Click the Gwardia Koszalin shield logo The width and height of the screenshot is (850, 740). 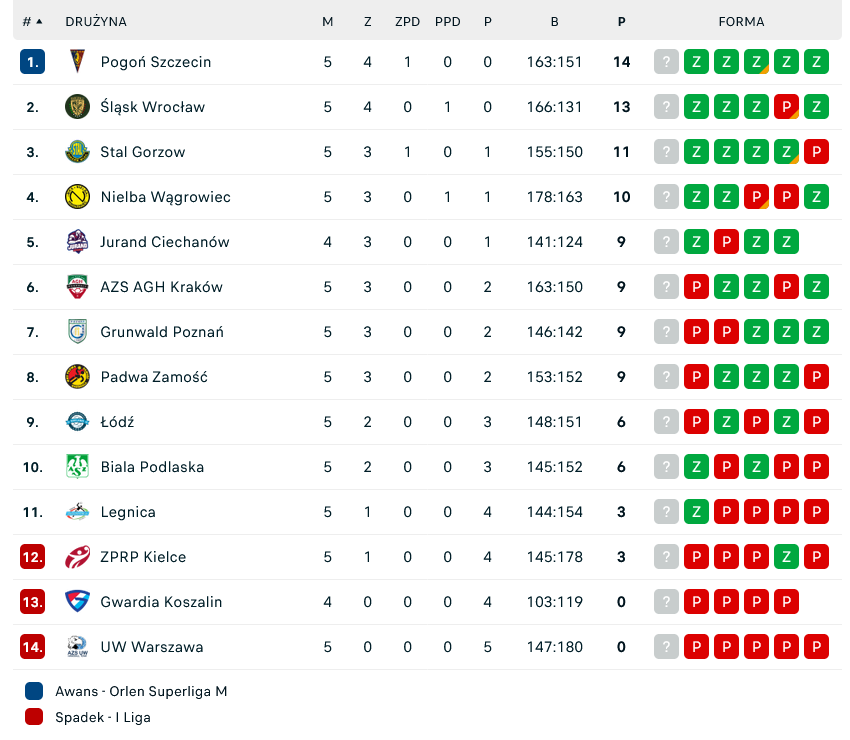tap(77, 602)
